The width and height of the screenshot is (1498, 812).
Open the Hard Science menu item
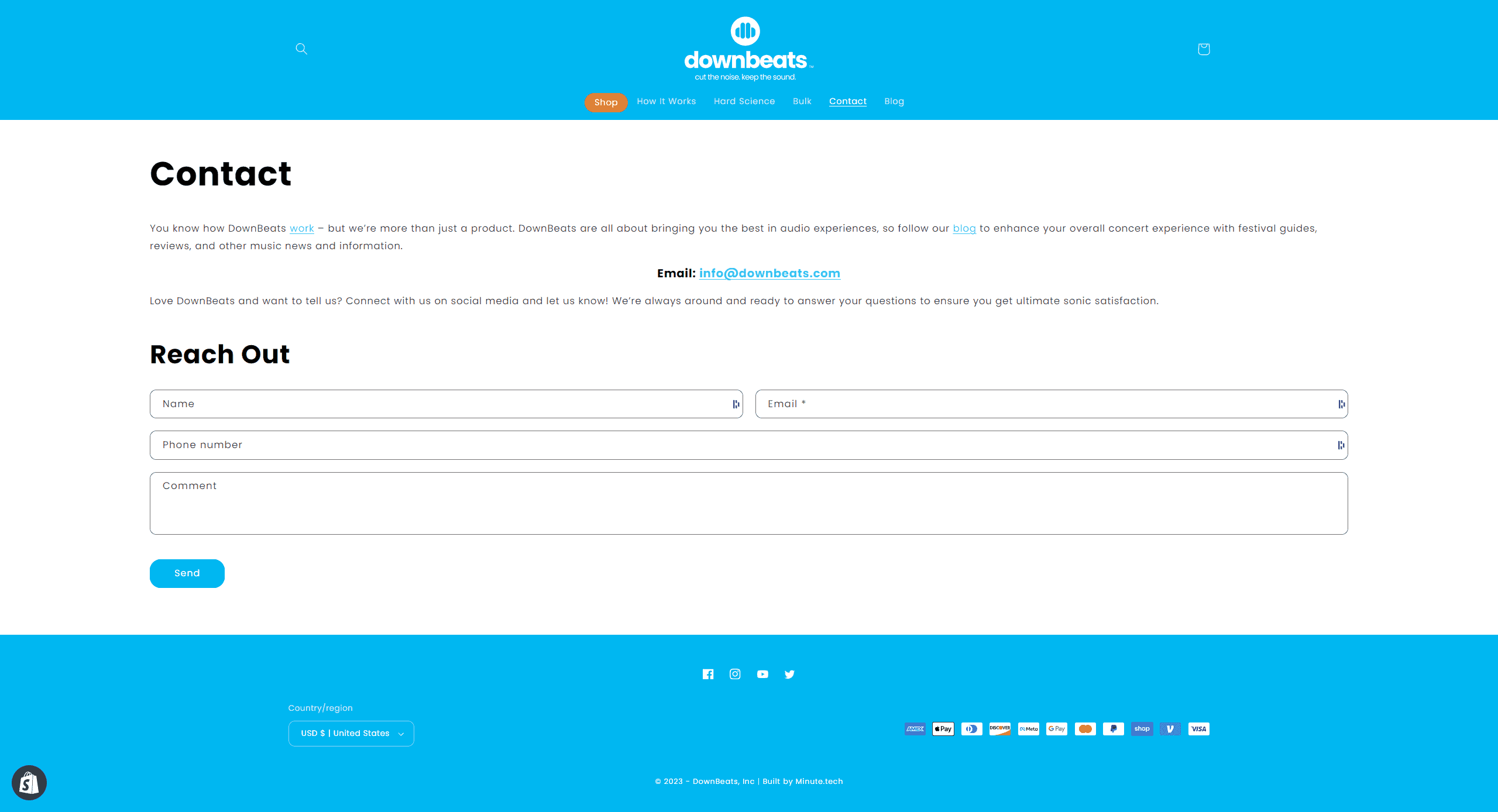point(744,101)
